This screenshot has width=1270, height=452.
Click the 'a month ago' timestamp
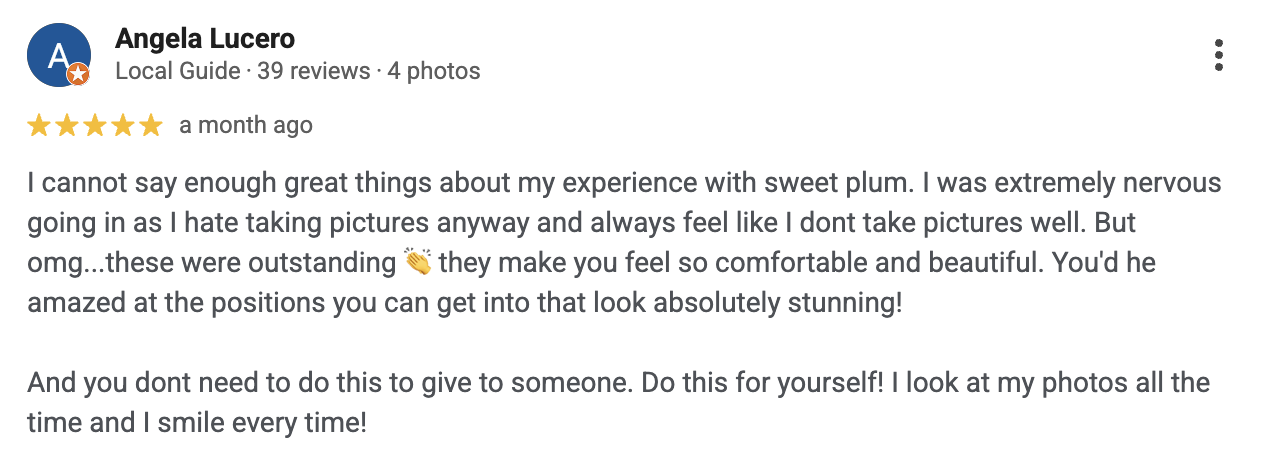click(246, 125)
